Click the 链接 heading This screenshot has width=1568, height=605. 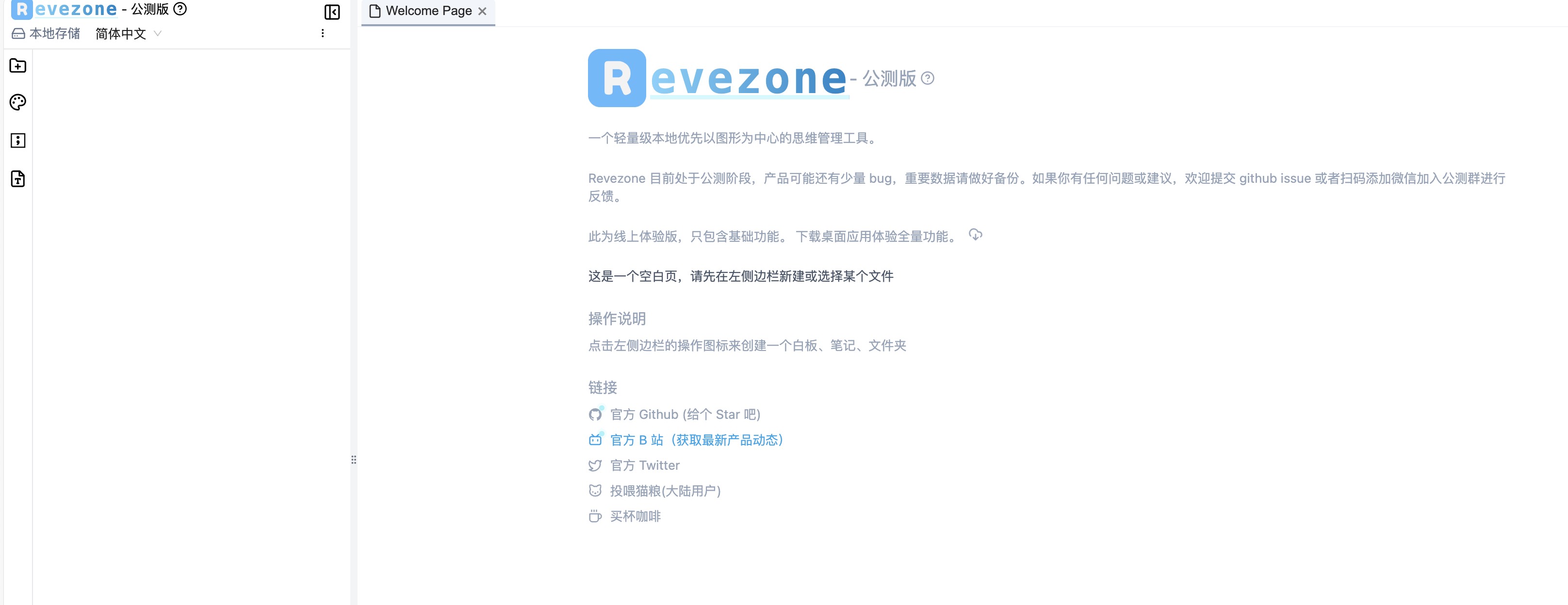coord(603,387)
